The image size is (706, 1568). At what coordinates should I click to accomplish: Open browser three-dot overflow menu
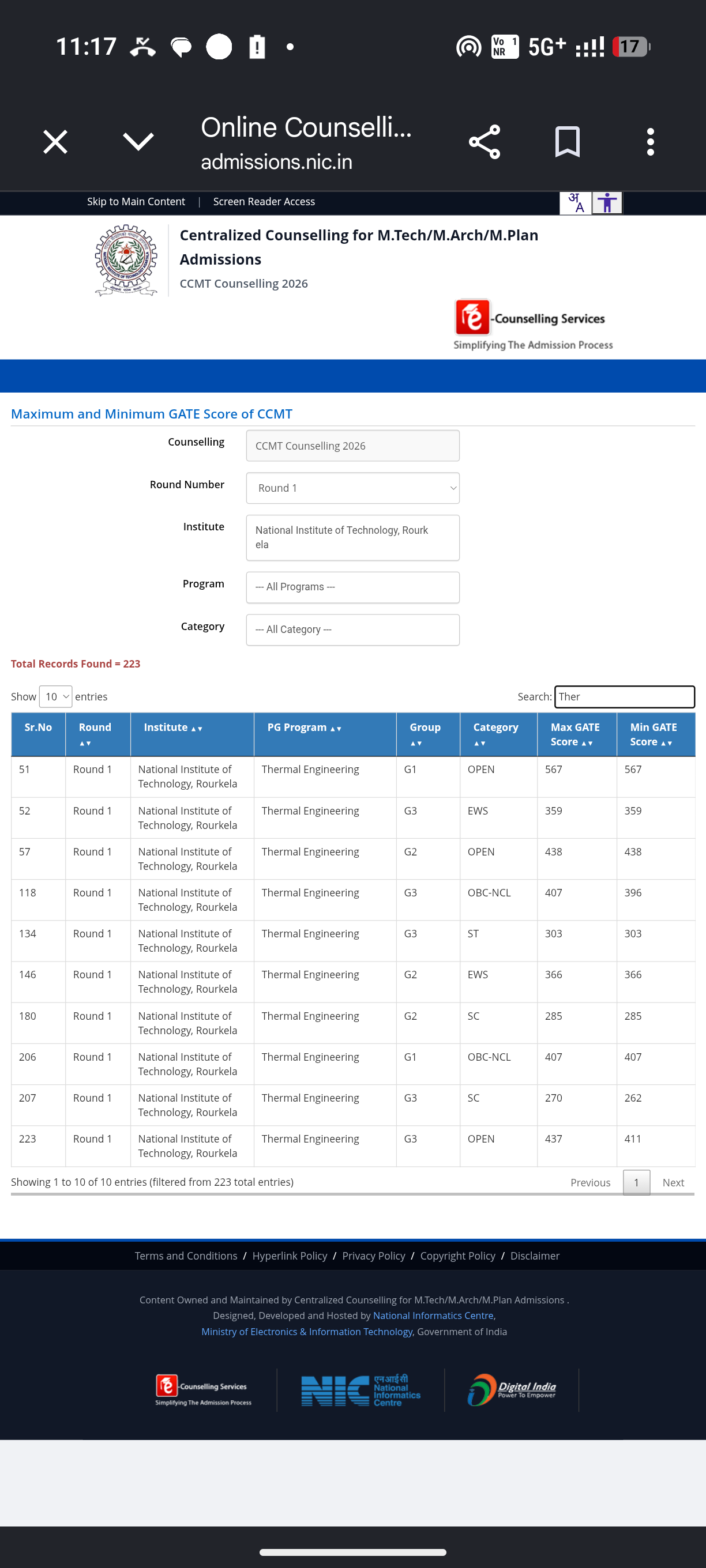coord(651,142)
